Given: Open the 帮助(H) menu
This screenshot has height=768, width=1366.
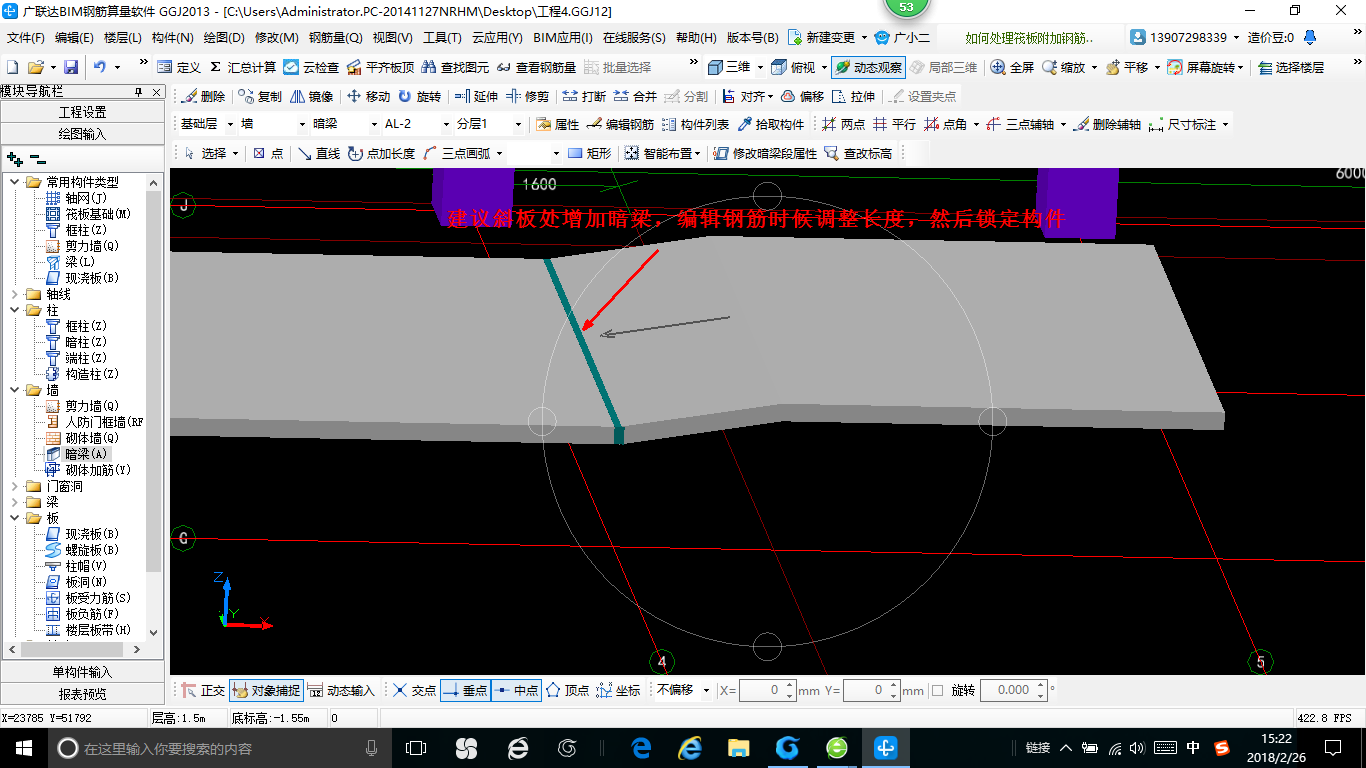Looking at the screenshot, I should tap(696, 38).
